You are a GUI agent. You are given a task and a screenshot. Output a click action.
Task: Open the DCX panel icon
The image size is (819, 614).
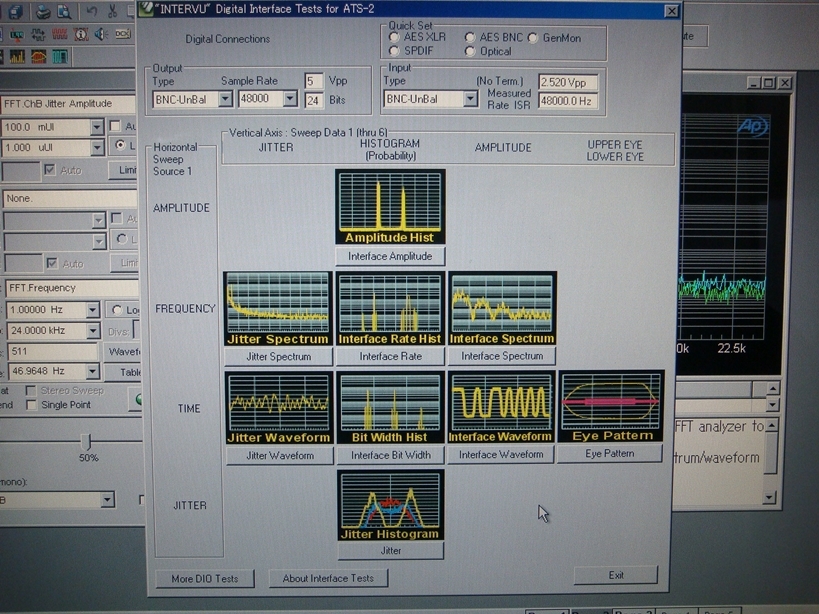pyautogui.click(x=123, y=34)
